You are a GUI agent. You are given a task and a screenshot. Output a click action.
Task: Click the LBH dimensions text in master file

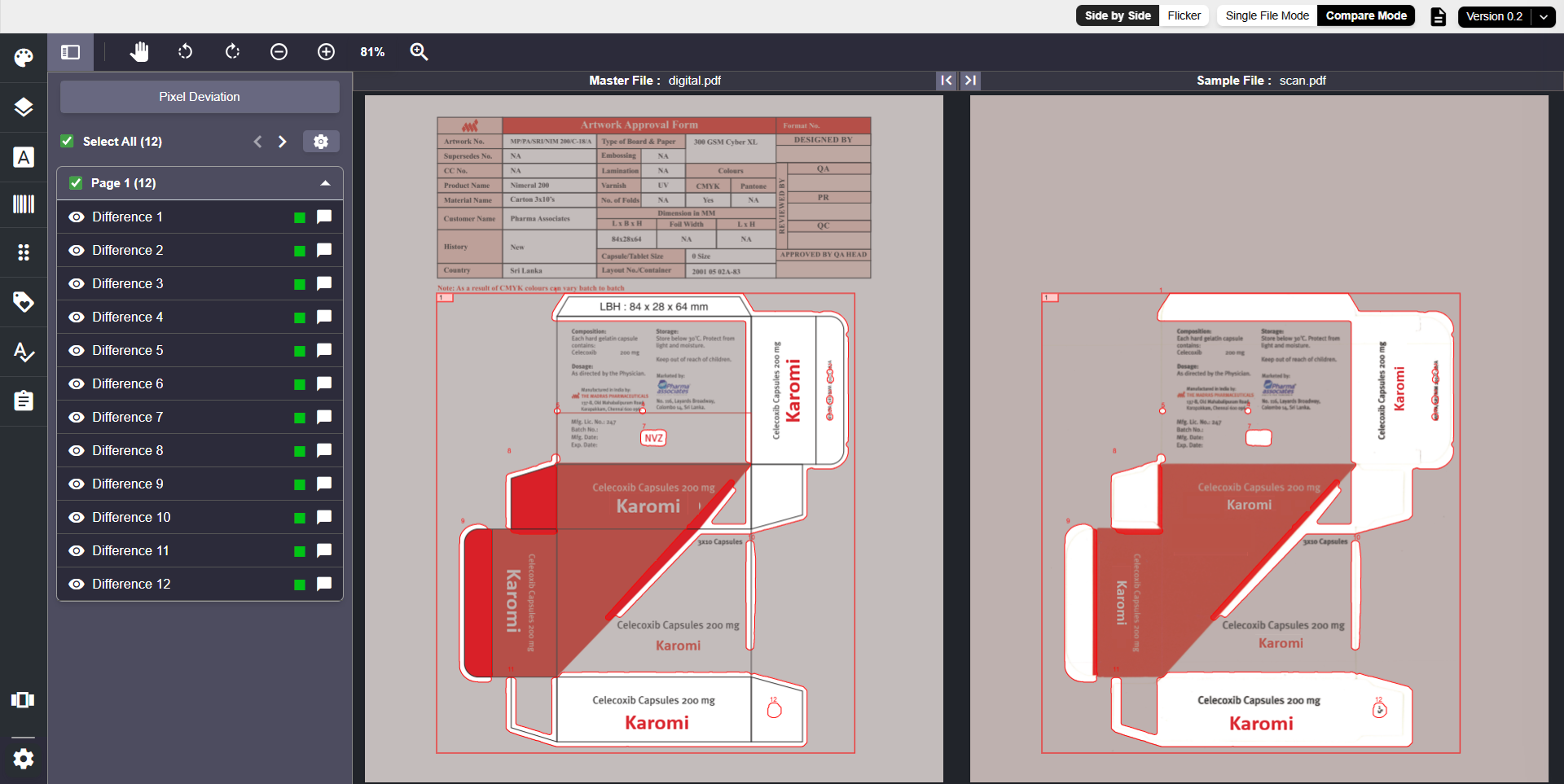coord(654,307)
